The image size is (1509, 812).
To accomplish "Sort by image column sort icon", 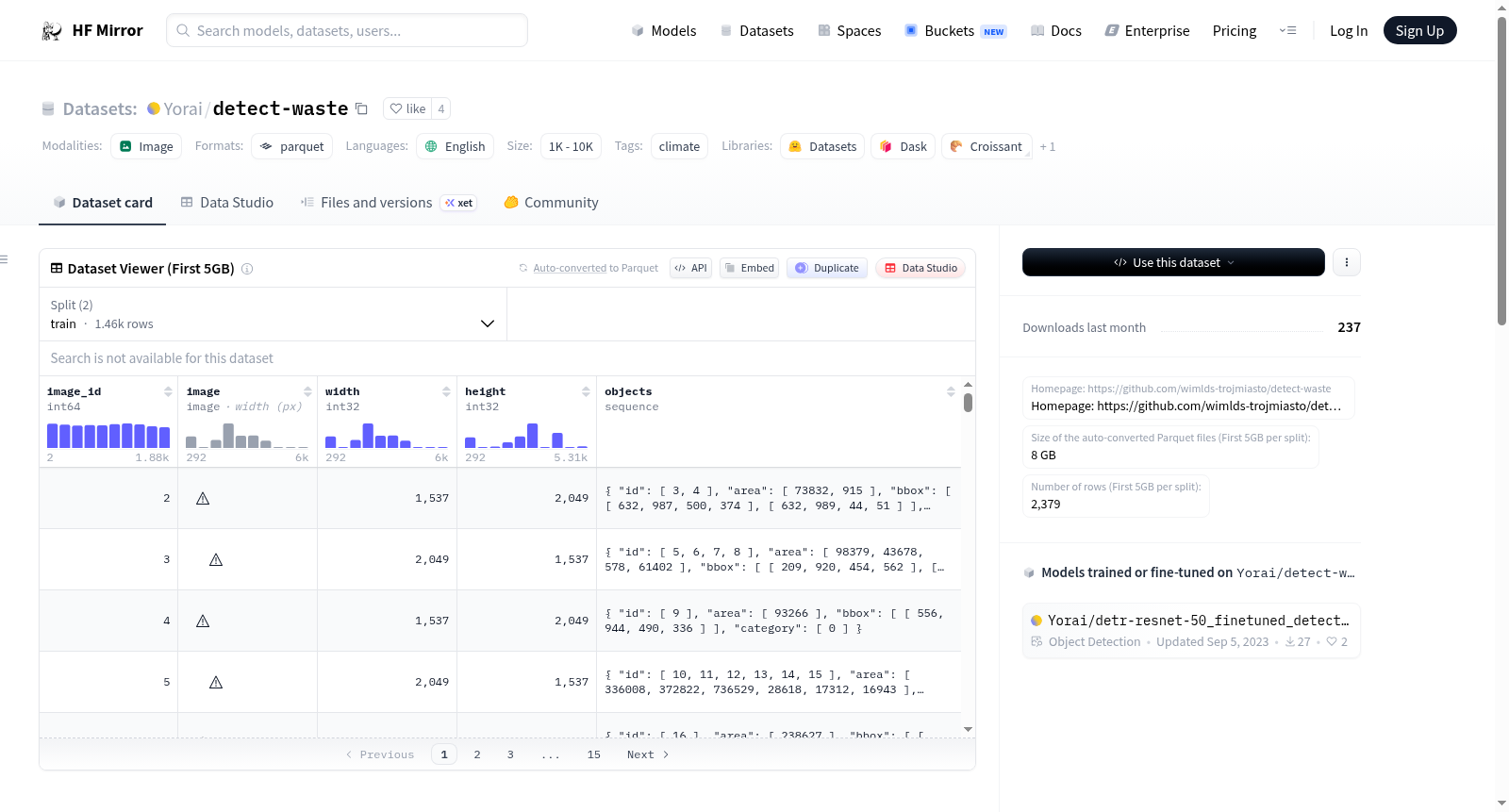I will click(x=307, y=391).
